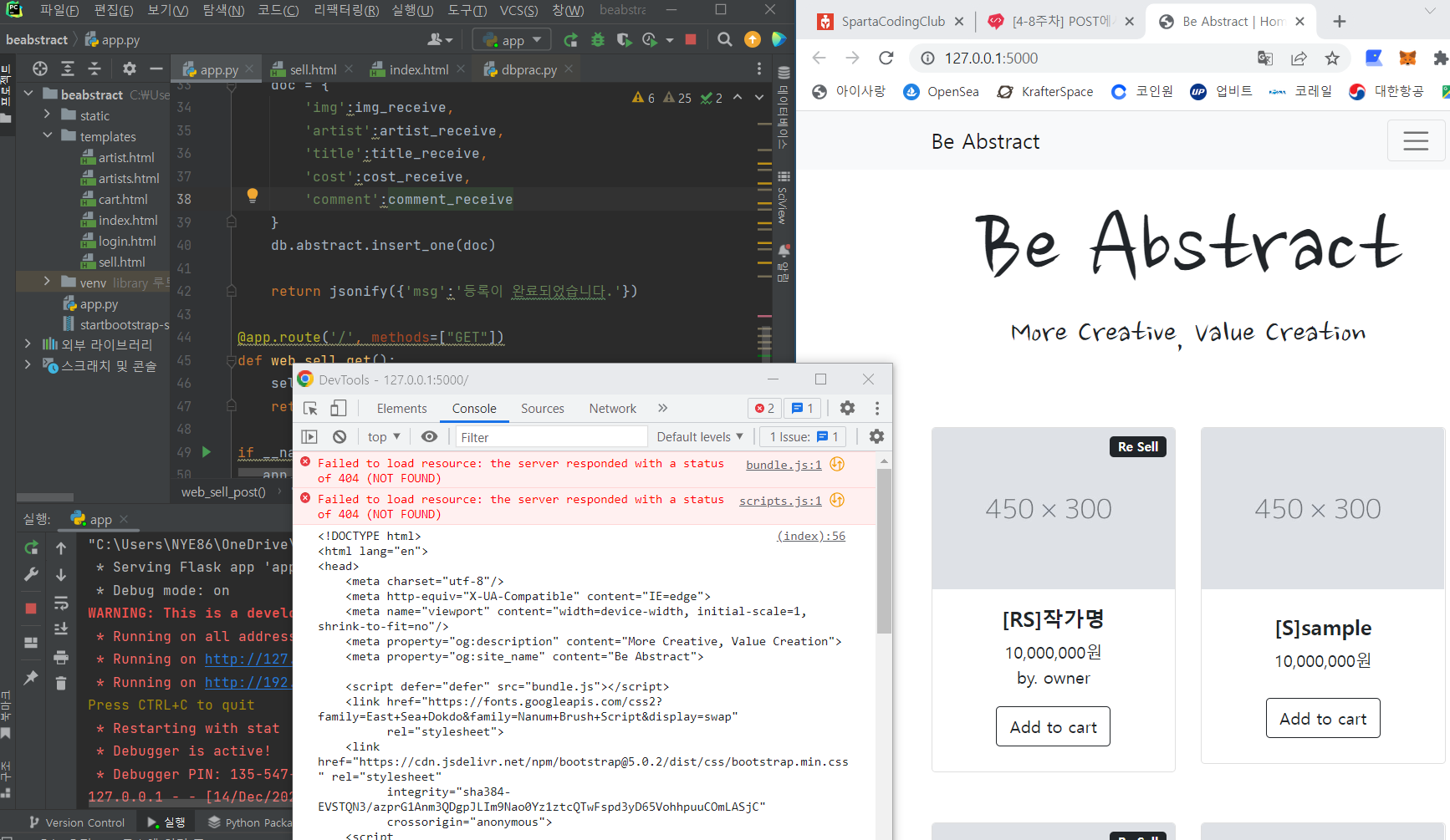1450x840 pixels.
Task: Toggle scroll-to-end in the Run tool window
Action: tap(60, 629)
